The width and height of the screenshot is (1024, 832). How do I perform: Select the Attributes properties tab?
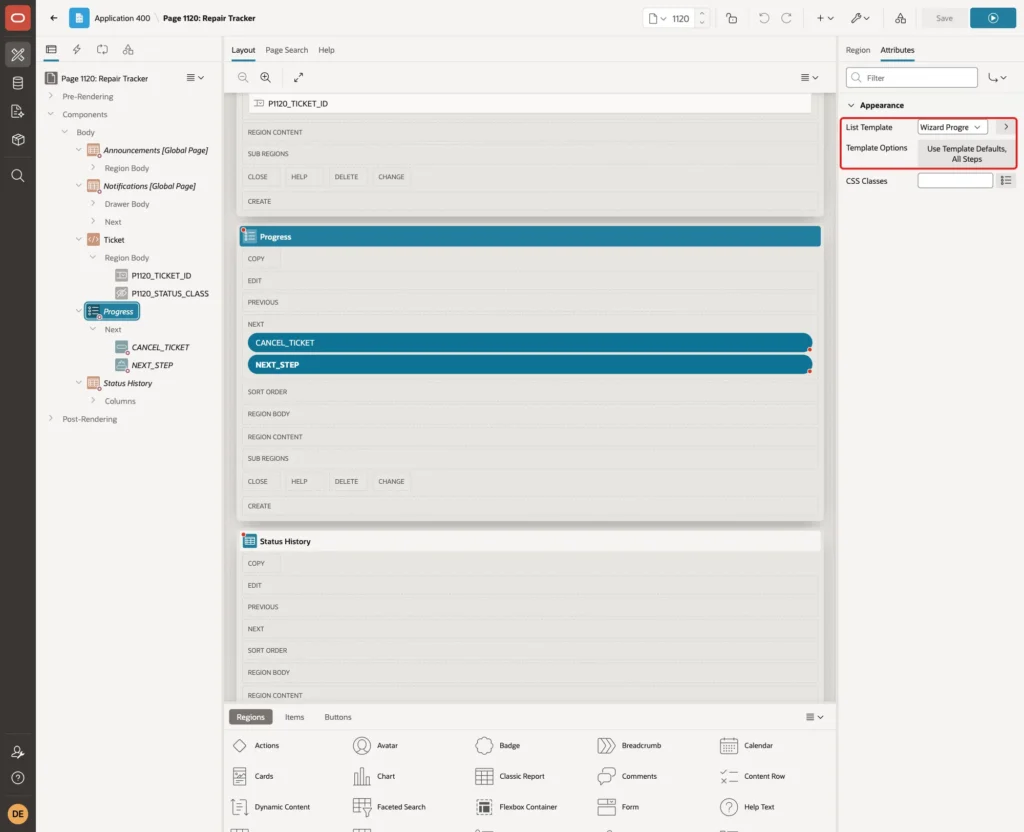(x=897, y=50)
